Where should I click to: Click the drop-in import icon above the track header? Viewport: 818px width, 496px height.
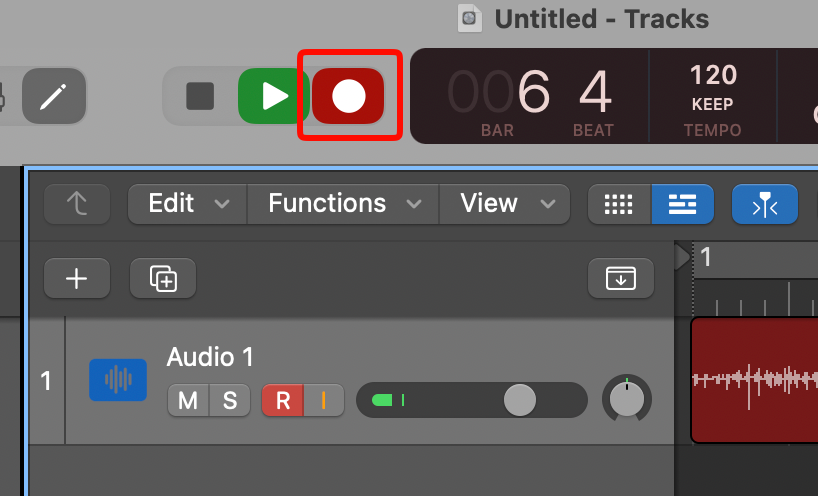click(621, 278)
